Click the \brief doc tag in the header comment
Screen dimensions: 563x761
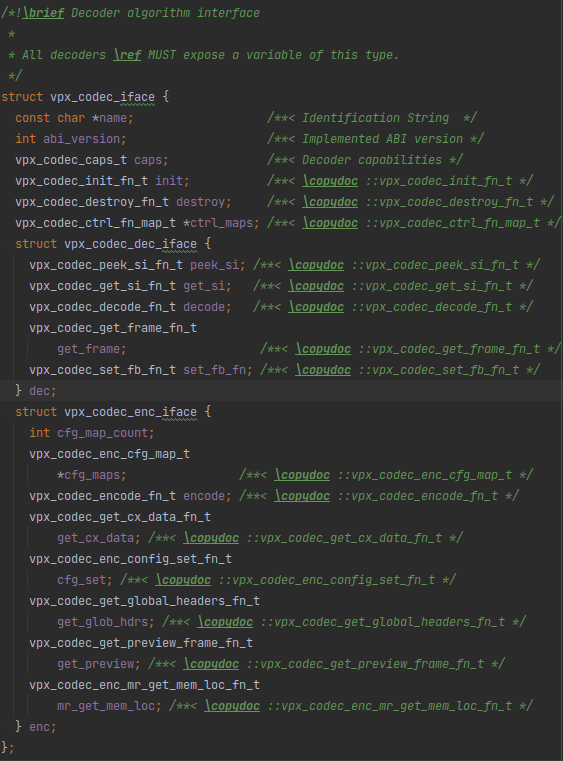point(43,13)
